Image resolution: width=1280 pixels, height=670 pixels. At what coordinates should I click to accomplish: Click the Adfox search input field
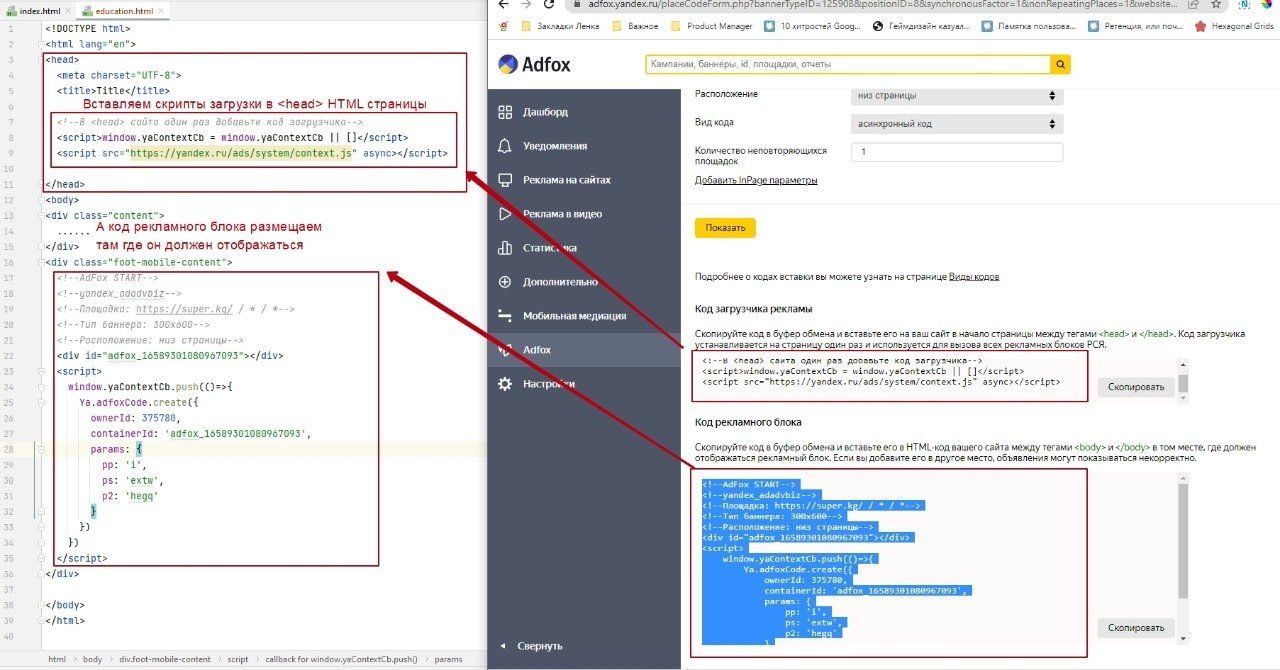tap(848, 65)
